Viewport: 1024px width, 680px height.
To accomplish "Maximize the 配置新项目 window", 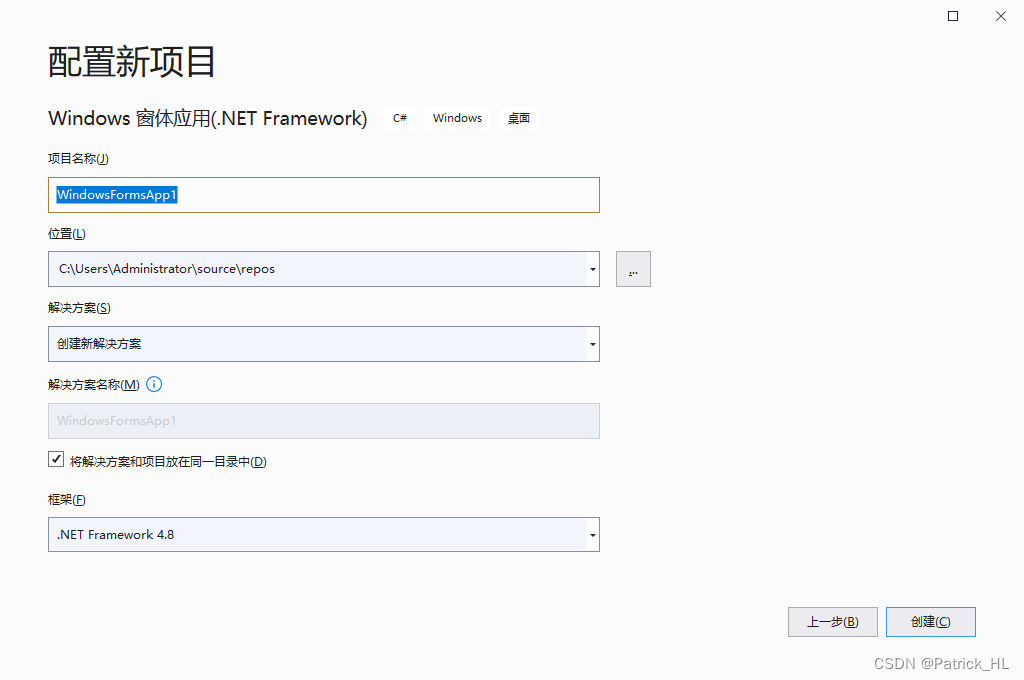I will (953, 16).
